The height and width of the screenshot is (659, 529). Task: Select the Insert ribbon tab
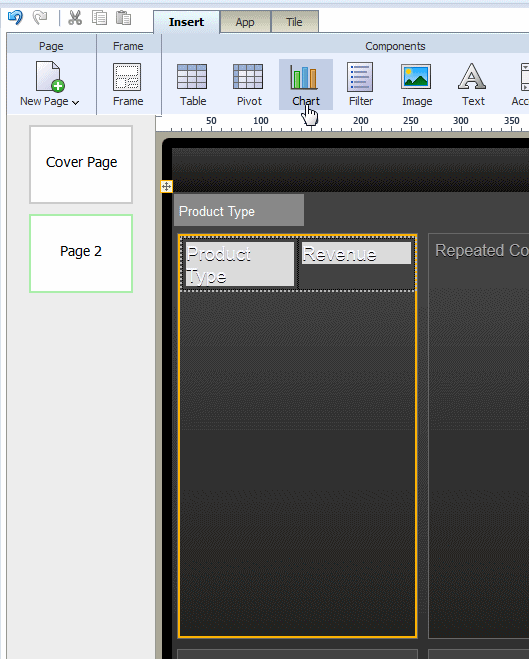[x=186, y=22]
